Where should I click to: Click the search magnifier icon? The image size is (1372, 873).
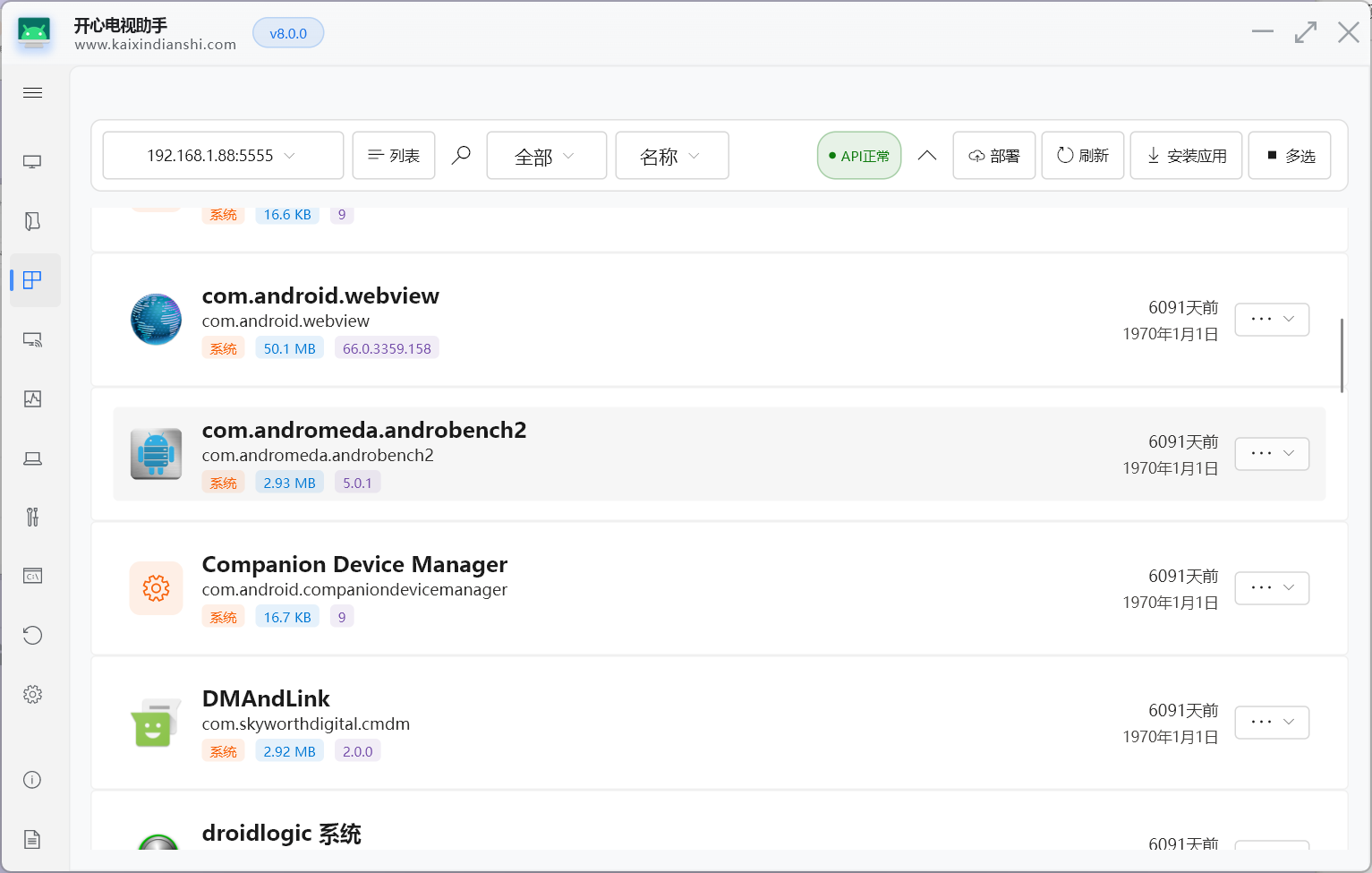pos(461,156)
